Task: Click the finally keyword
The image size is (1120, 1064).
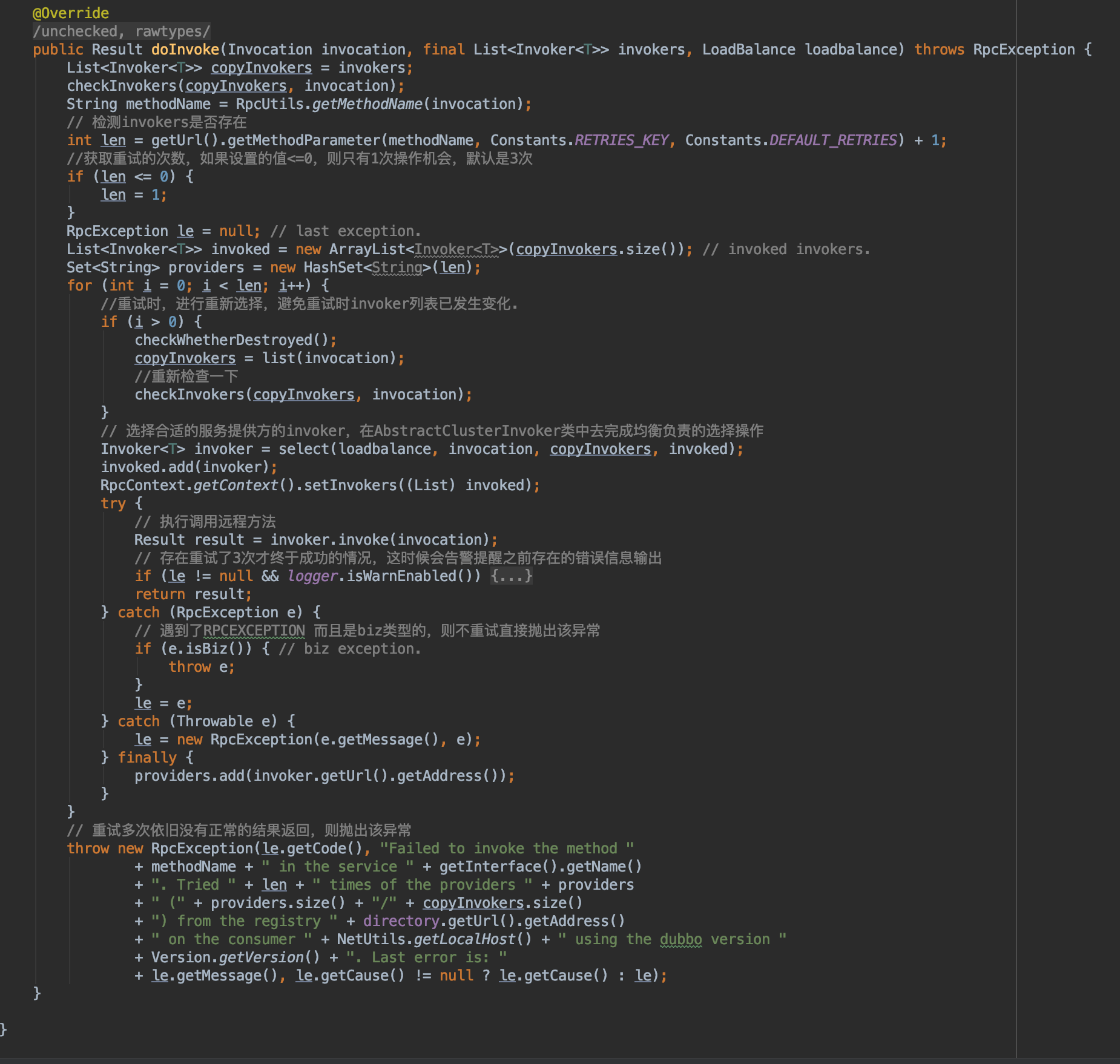Action: point(147,757)
